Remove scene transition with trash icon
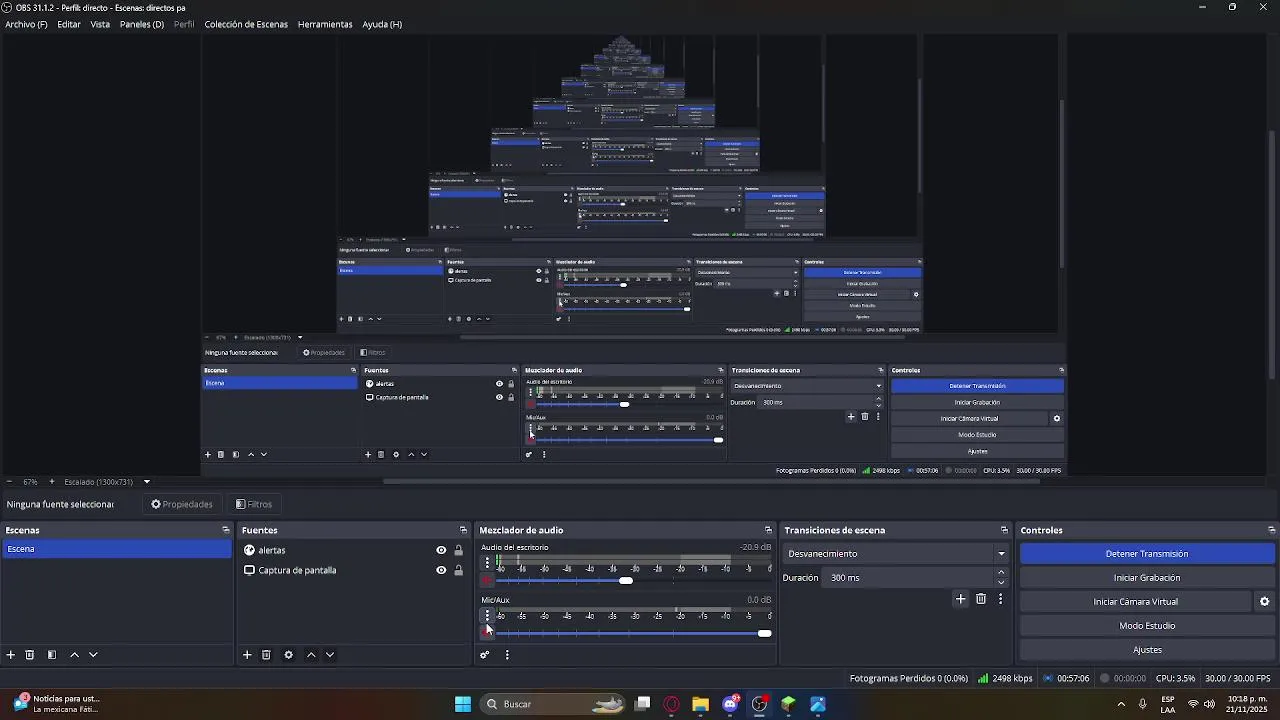The image size is (1280, 720). point(981,599)
